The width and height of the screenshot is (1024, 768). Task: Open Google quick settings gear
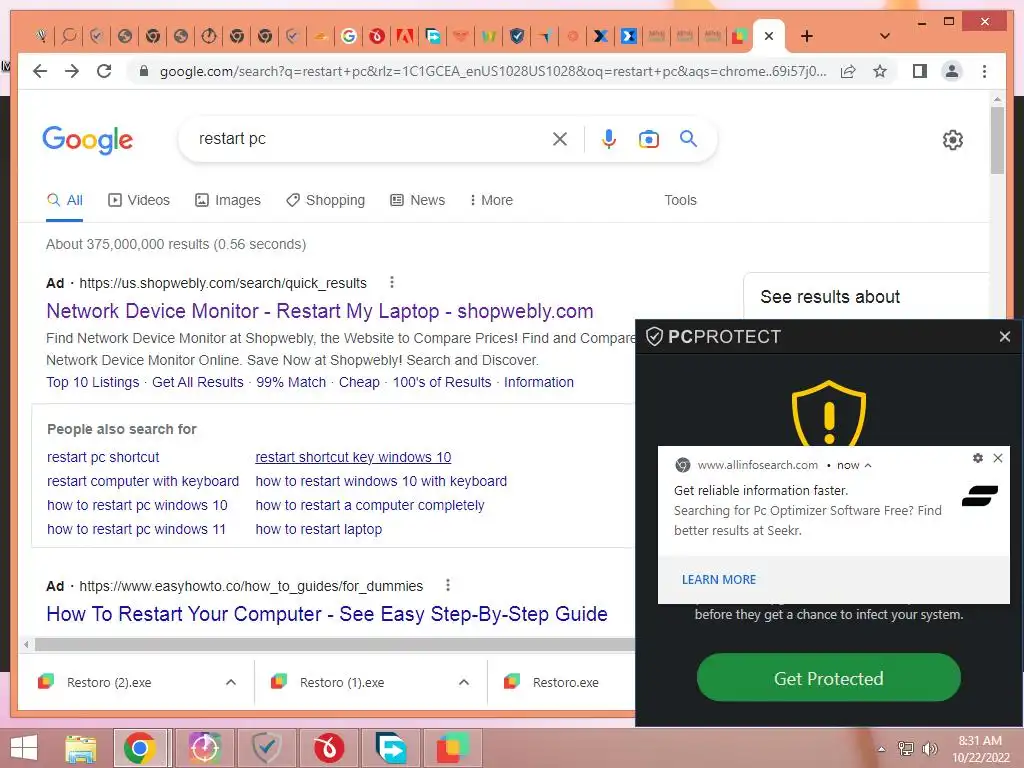(953, 140)
